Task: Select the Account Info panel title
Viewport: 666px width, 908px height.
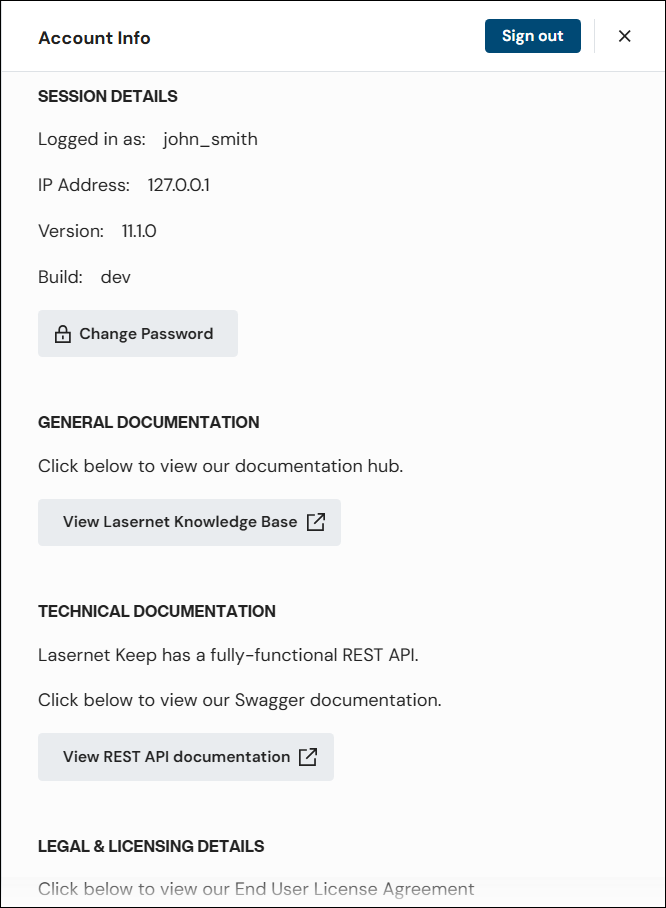Action: 94,38
